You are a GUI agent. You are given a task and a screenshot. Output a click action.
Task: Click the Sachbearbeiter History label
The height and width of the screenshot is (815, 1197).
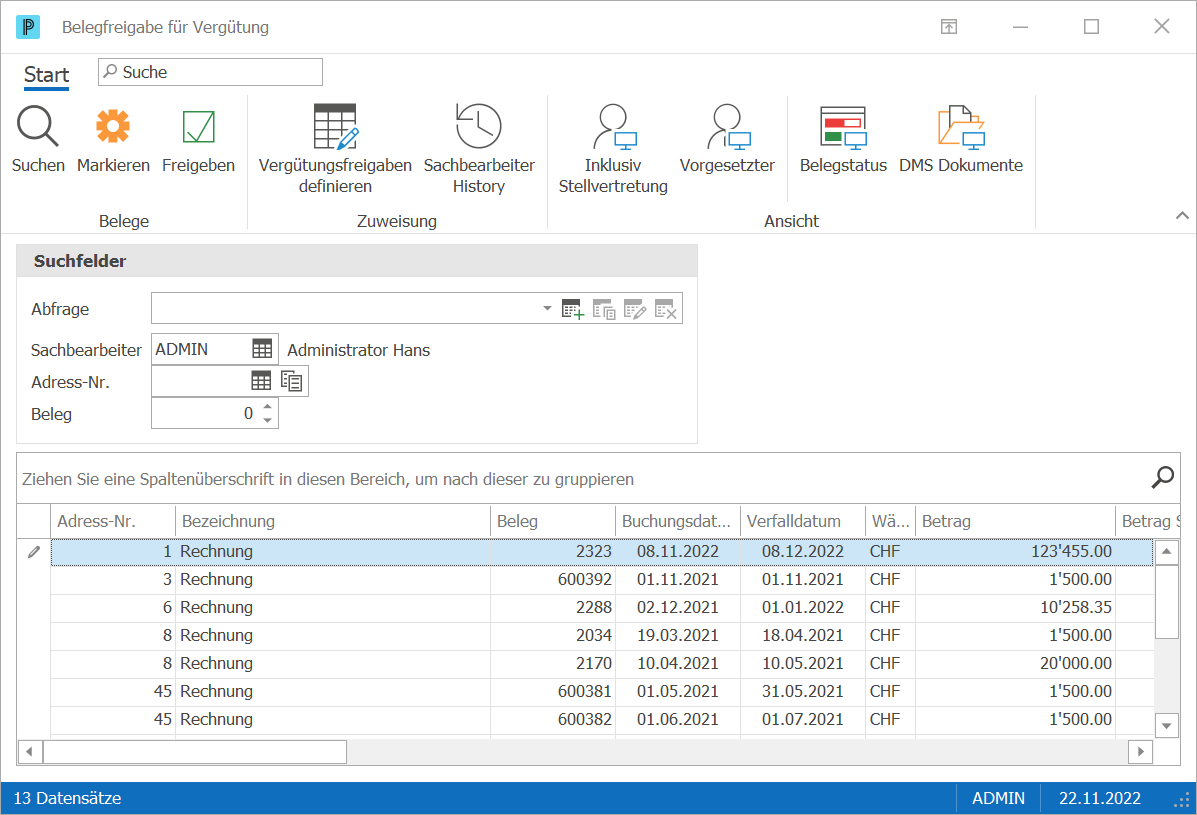(479, 176)
